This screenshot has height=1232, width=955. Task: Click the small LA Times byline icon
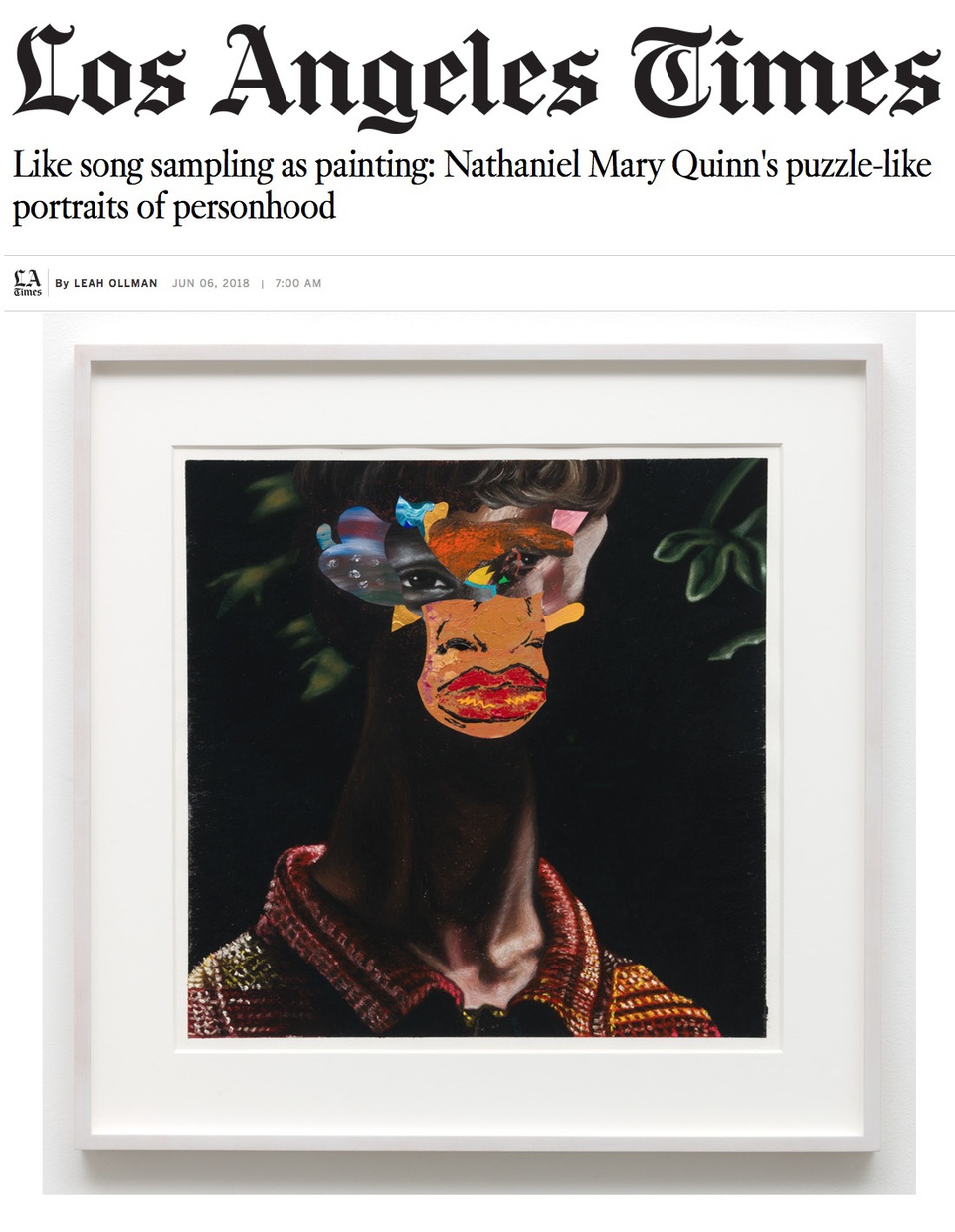(28, 282)
